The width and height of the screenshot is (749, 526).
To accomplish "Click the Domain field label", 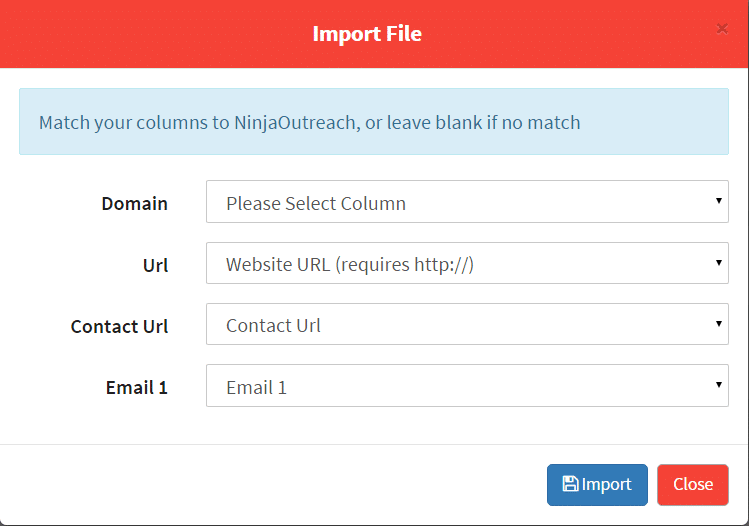I will tap(134, 204).
